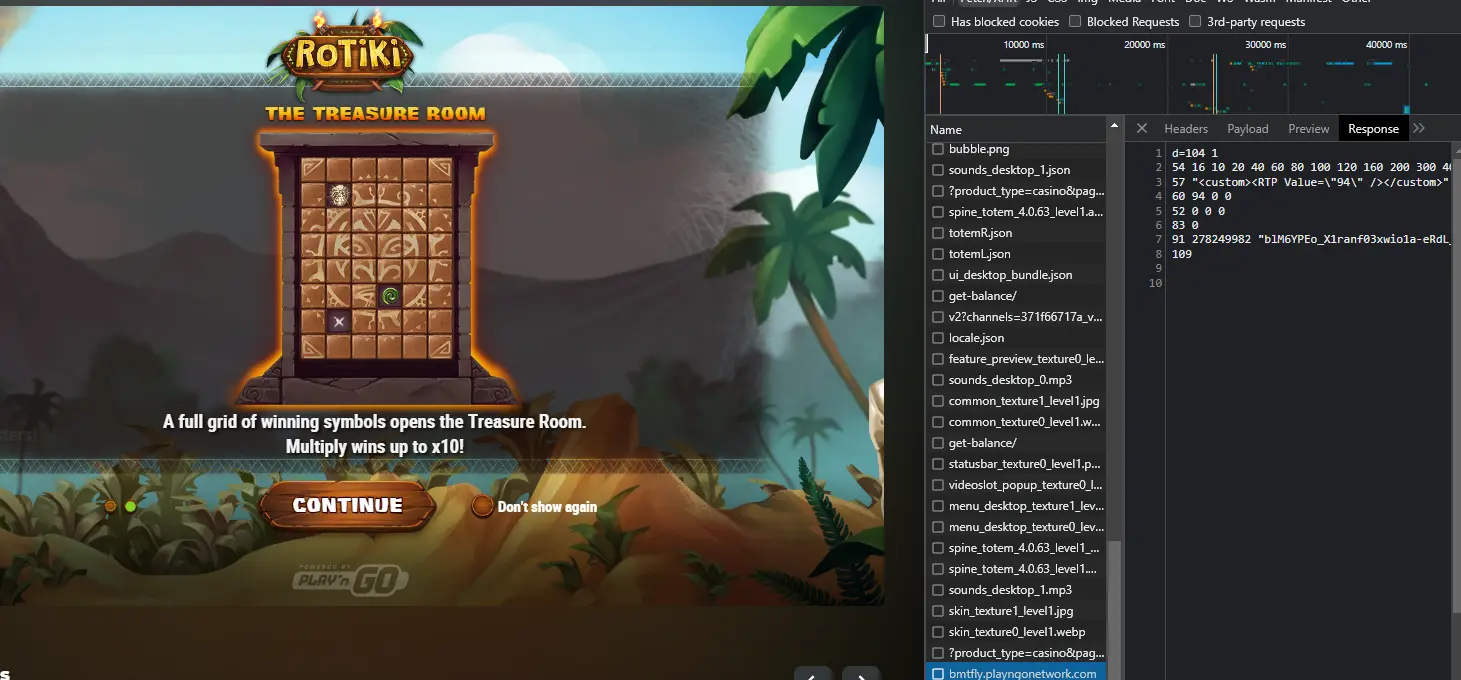
Task: Click the request list vertical scrollbar thumb
Action: [x=1114, y=610]
